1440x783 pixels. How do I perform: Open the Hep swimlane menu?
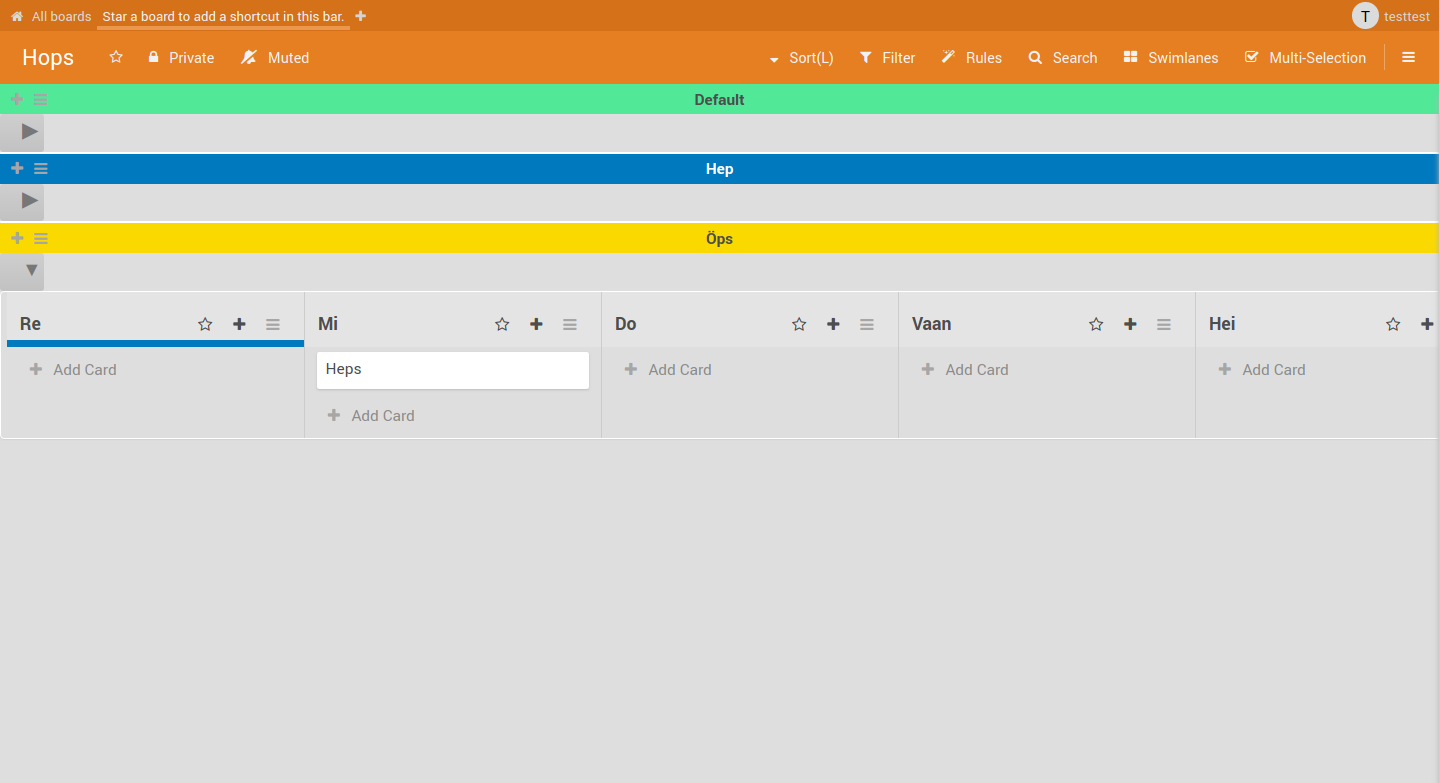pos(40,168)
